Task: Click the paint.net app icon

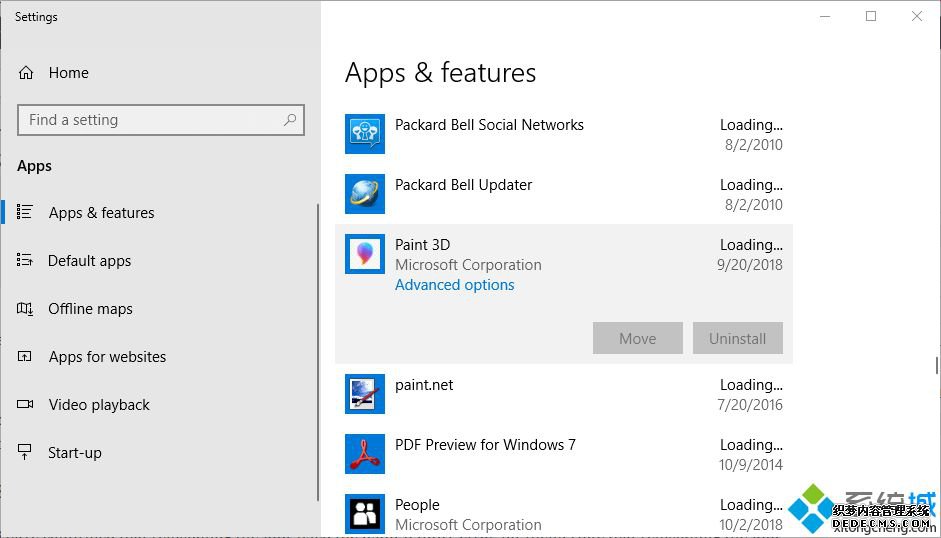Action: pyautogui.click(x=365, y=394)
